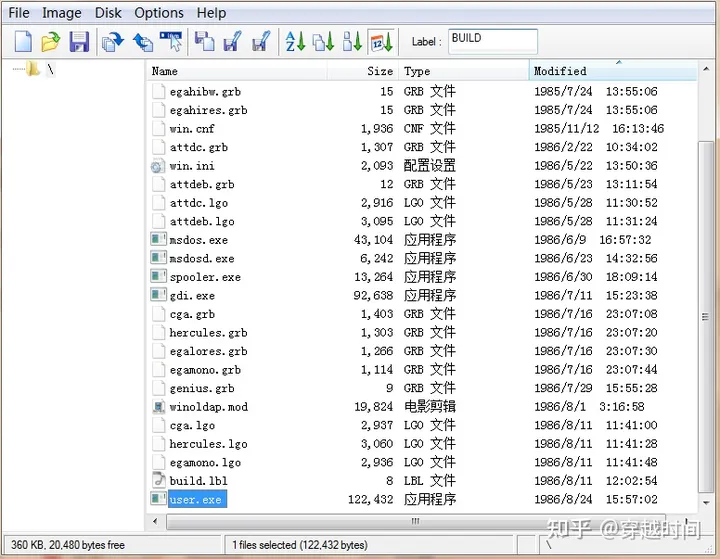This screenshot has width=720, height=559.
Task: Open the File menu
Action: point(19,12)
